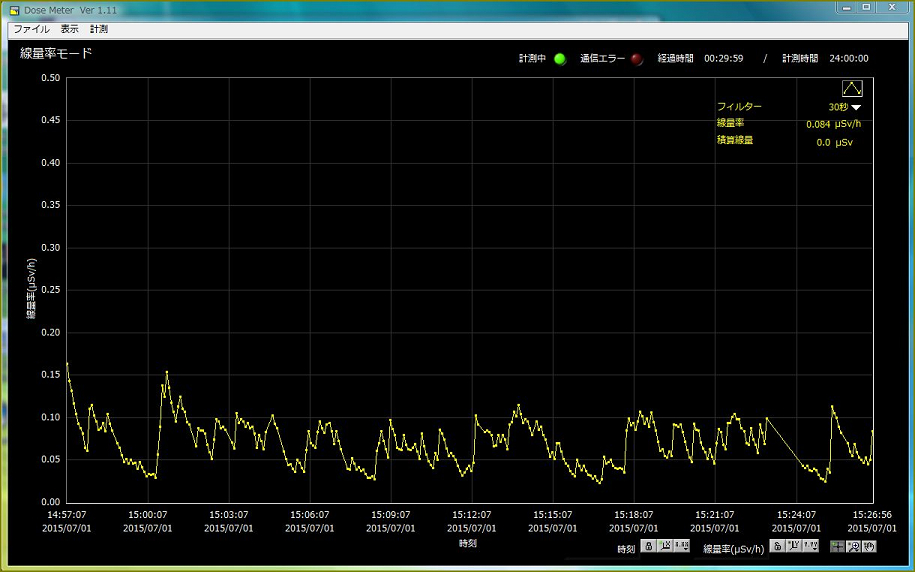
Task: Select the zoom magnifier tool
Action: (854, 546)
